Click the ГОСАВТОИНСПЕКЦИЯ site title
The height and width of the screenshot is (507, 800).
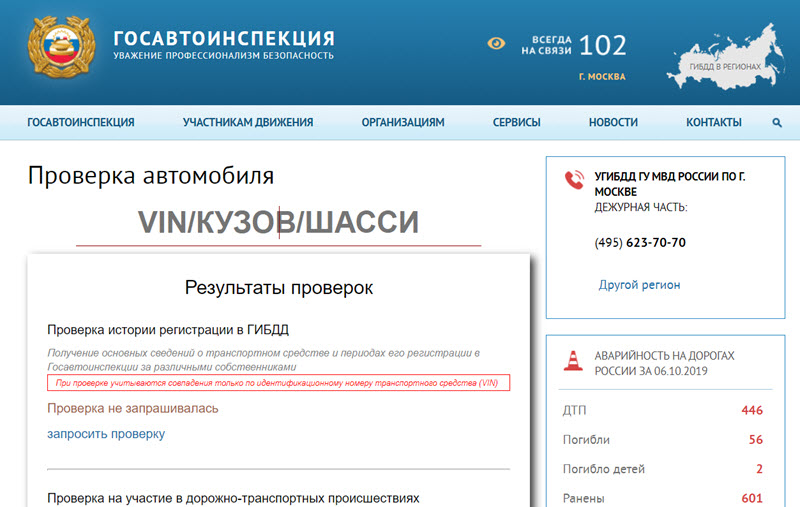(224, 38)
